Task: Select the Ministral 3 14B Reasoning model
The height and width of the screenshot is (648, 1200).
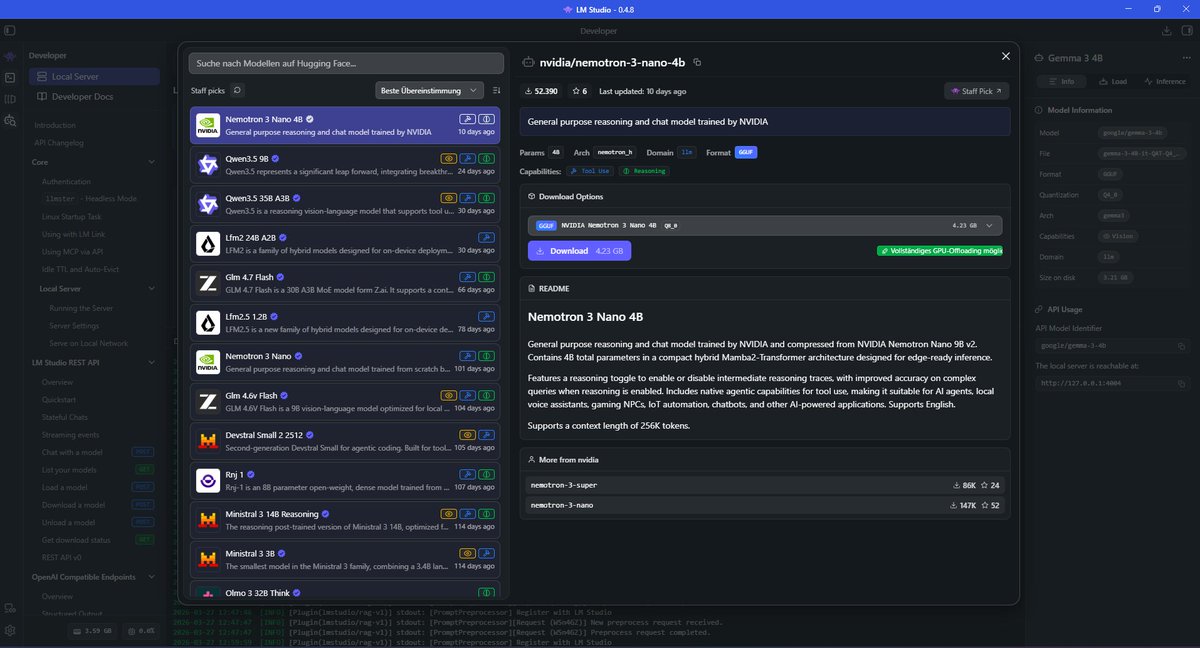Action: 345,519
